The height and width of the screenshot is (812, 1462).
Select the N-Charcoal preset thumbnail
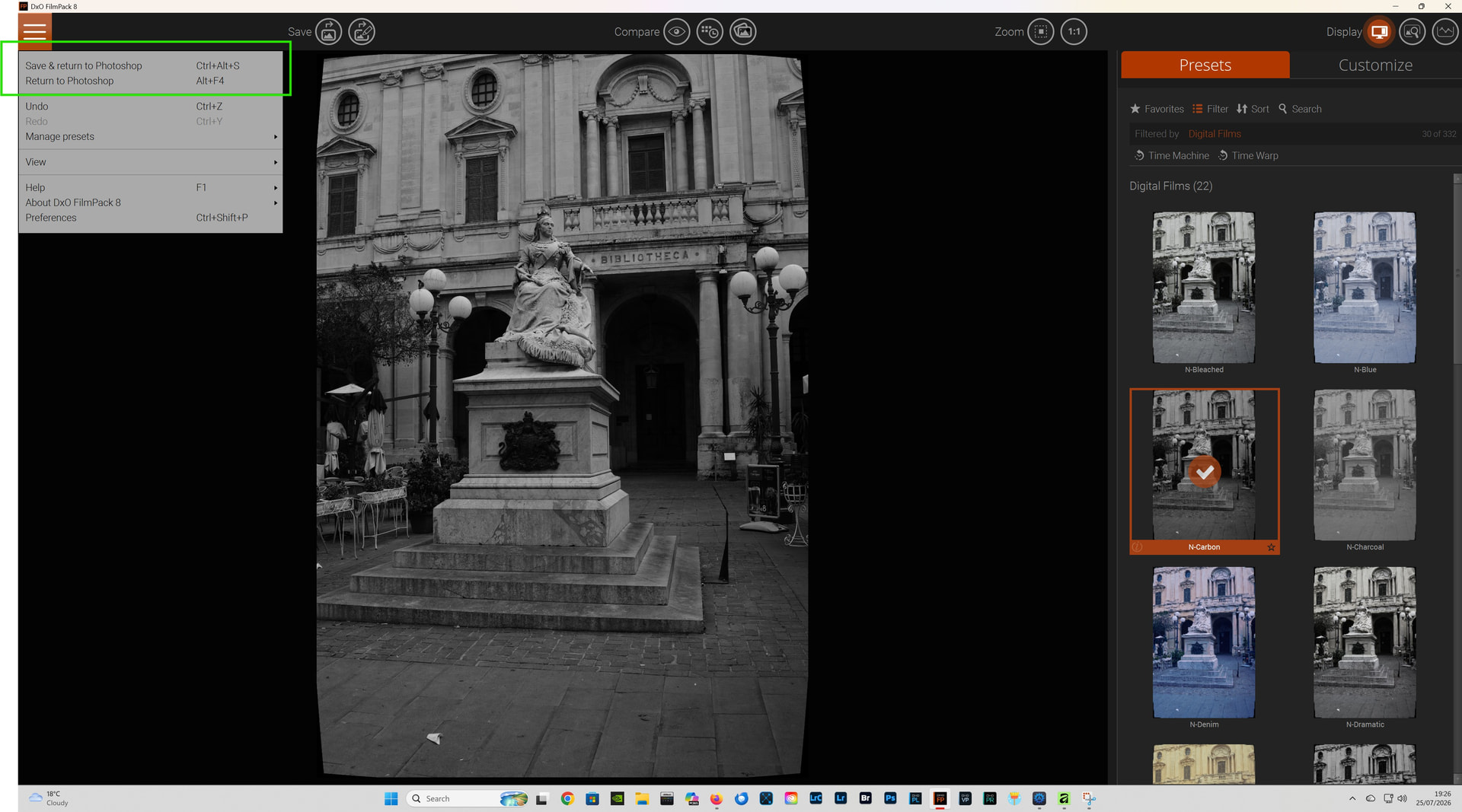pos(1365,465)
